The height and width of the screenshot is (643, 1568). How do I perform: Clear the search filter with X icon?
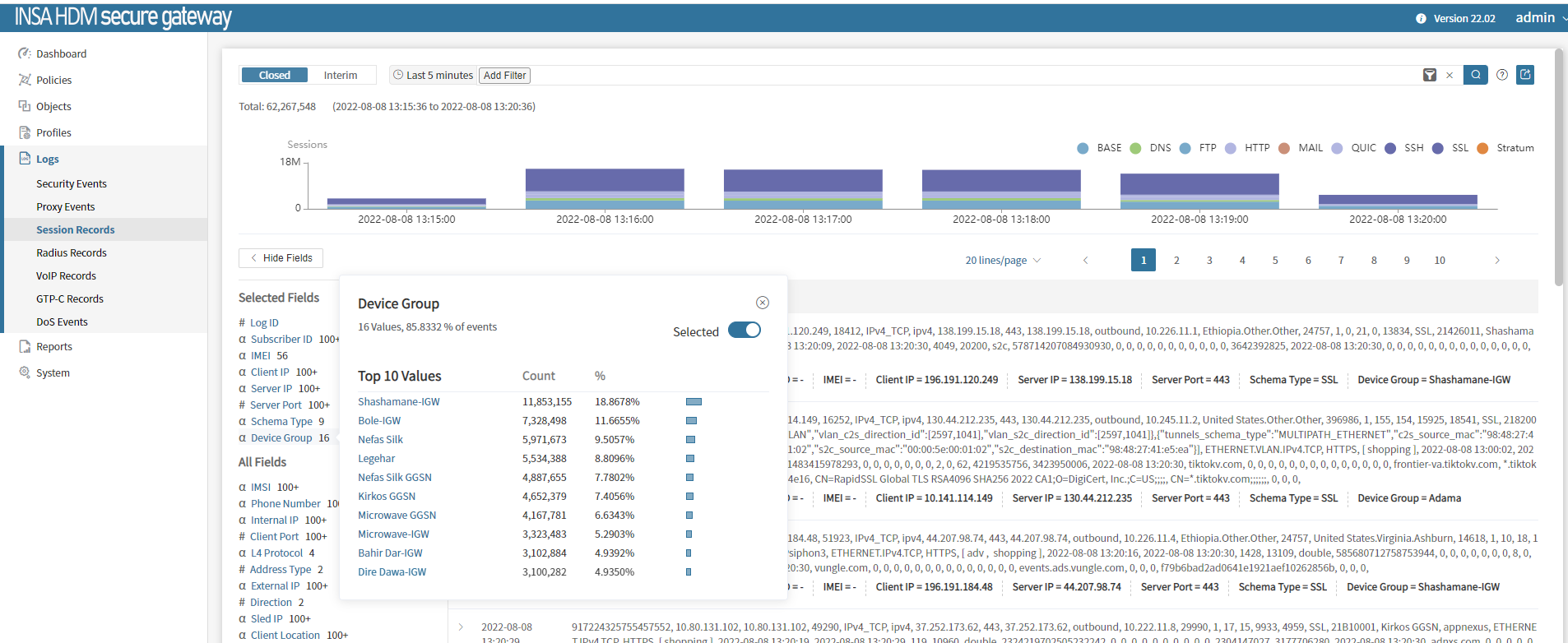(x=1450, y=76)
